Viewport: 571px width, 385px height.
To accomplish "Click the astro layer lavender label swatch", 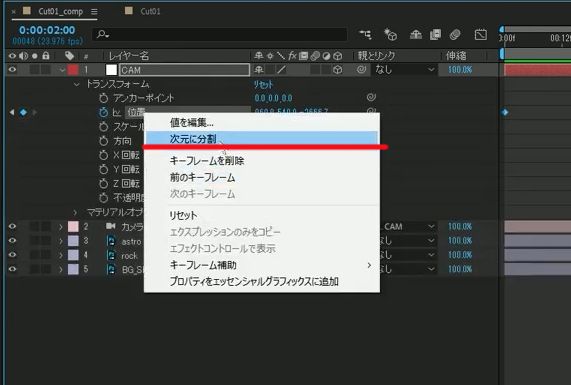I will (x=73, y=241).
